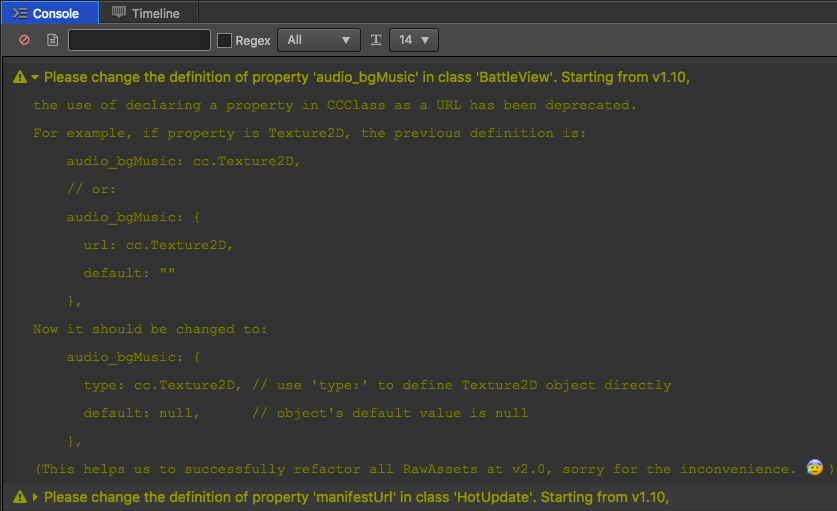Click the font size text icon
837x511 pixels.
click(x=376, y=40)
